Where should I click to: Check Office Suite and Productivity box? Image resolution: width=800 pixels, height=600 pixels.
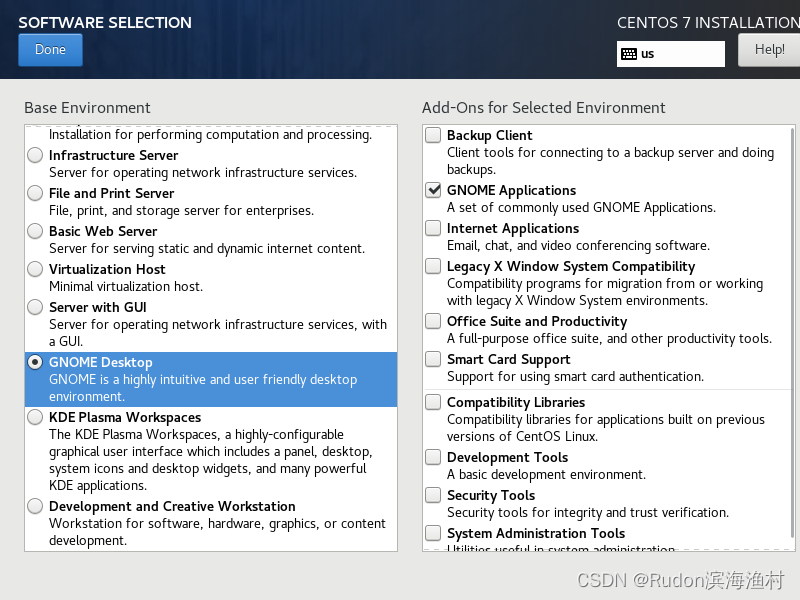pos(433,321)
